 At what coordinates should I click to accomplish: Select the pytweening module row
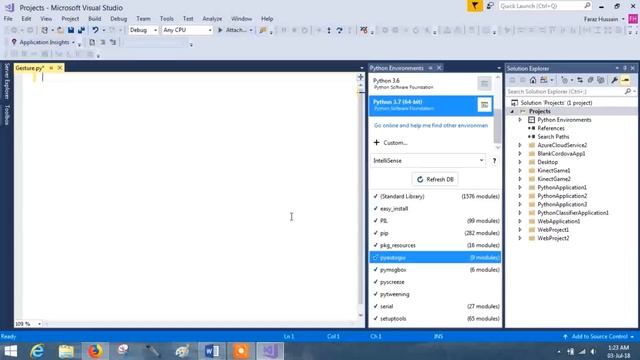[x=435, y=294]
